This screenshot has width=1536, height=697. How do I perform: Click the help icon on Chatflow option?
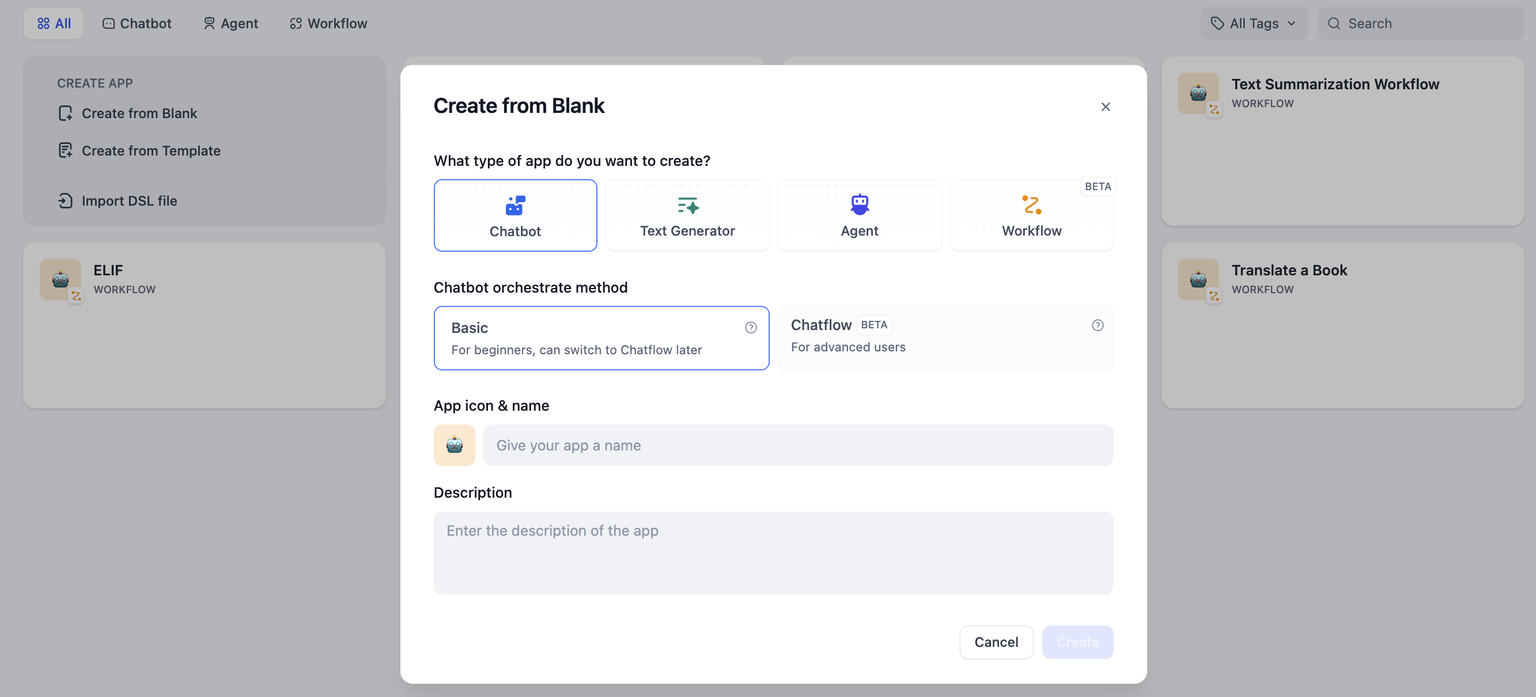click(x=1097, y=325)
